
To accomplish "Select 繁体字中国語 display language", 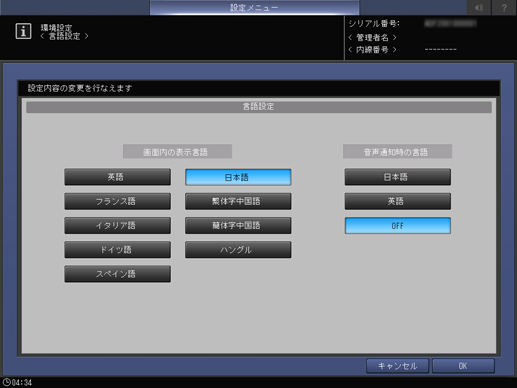I will [x=238, y=201].
